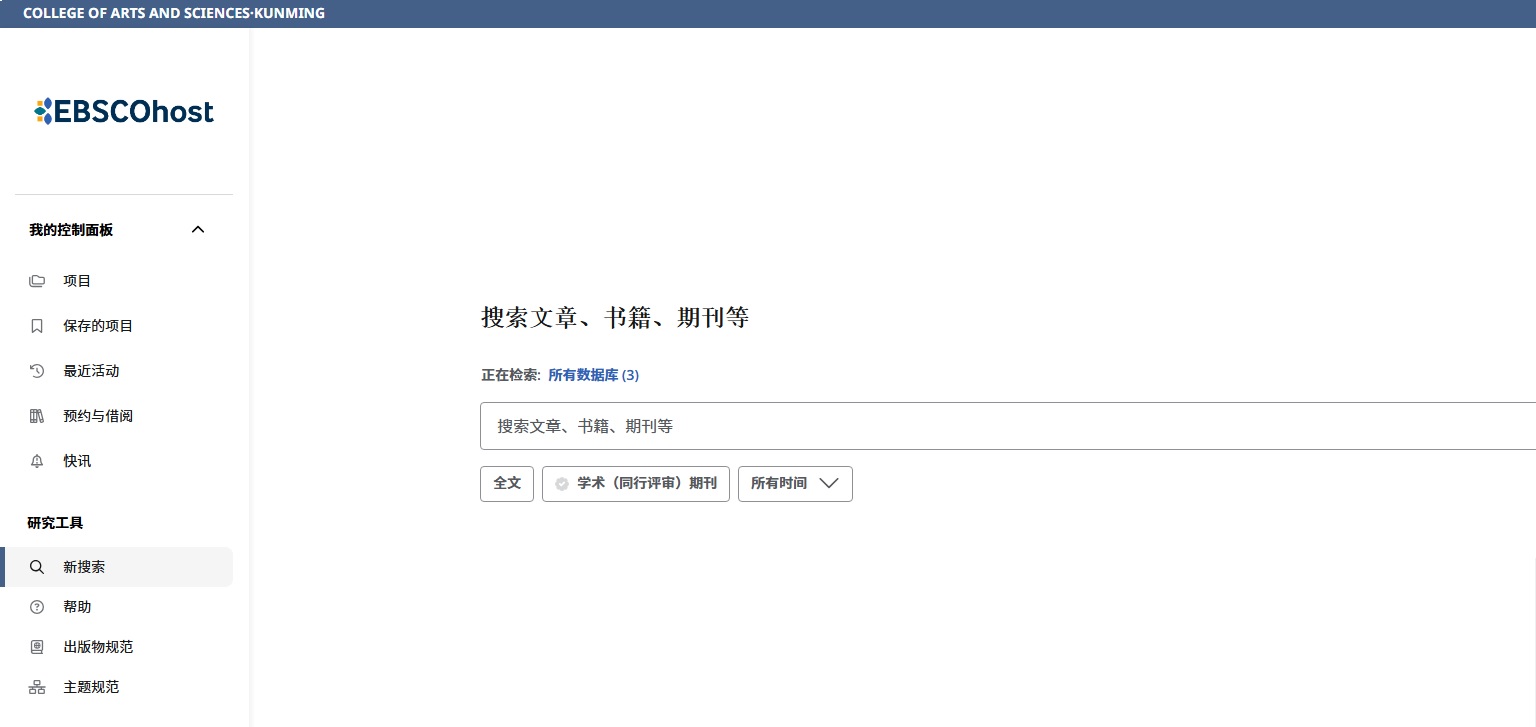1536x727 pixels.
Task: Click the folder icon beside 项目
Action: (x=37, y=281)
